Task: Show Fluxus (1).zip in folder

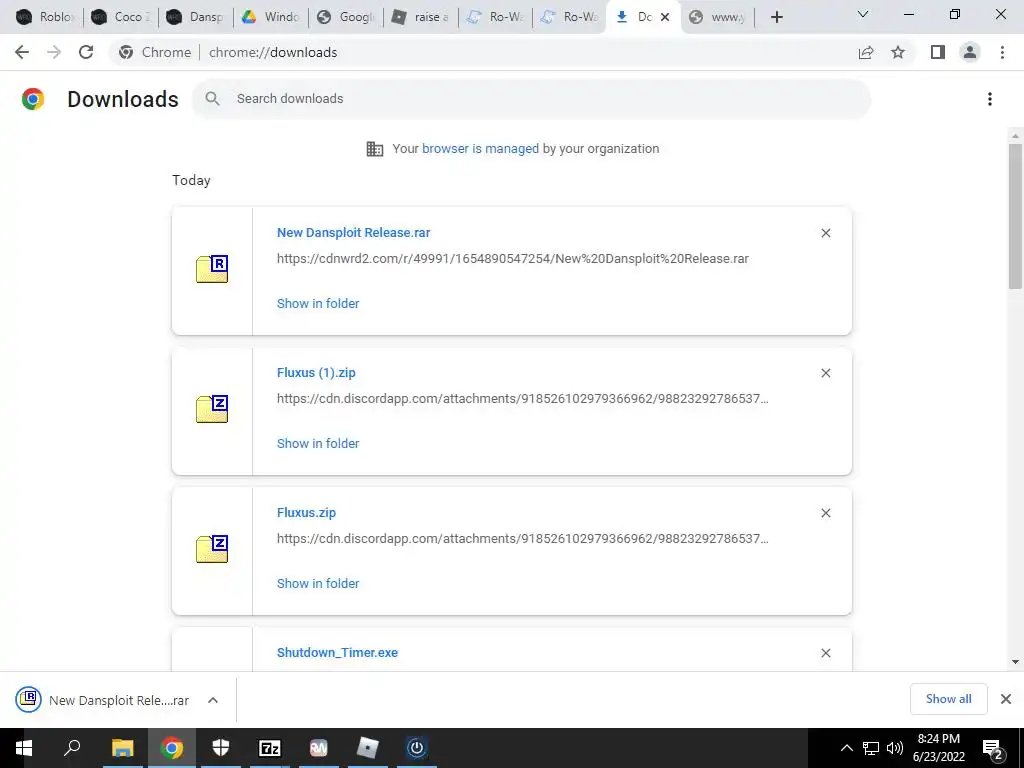Action: [318, 443]
